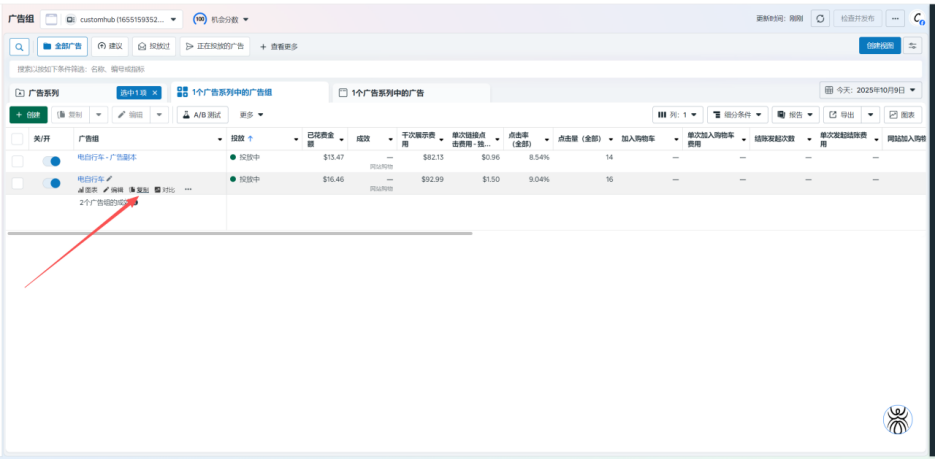Open the customhub account dropdown
Image resolution: width=935 pixels, height=460 pixels.
124,19
